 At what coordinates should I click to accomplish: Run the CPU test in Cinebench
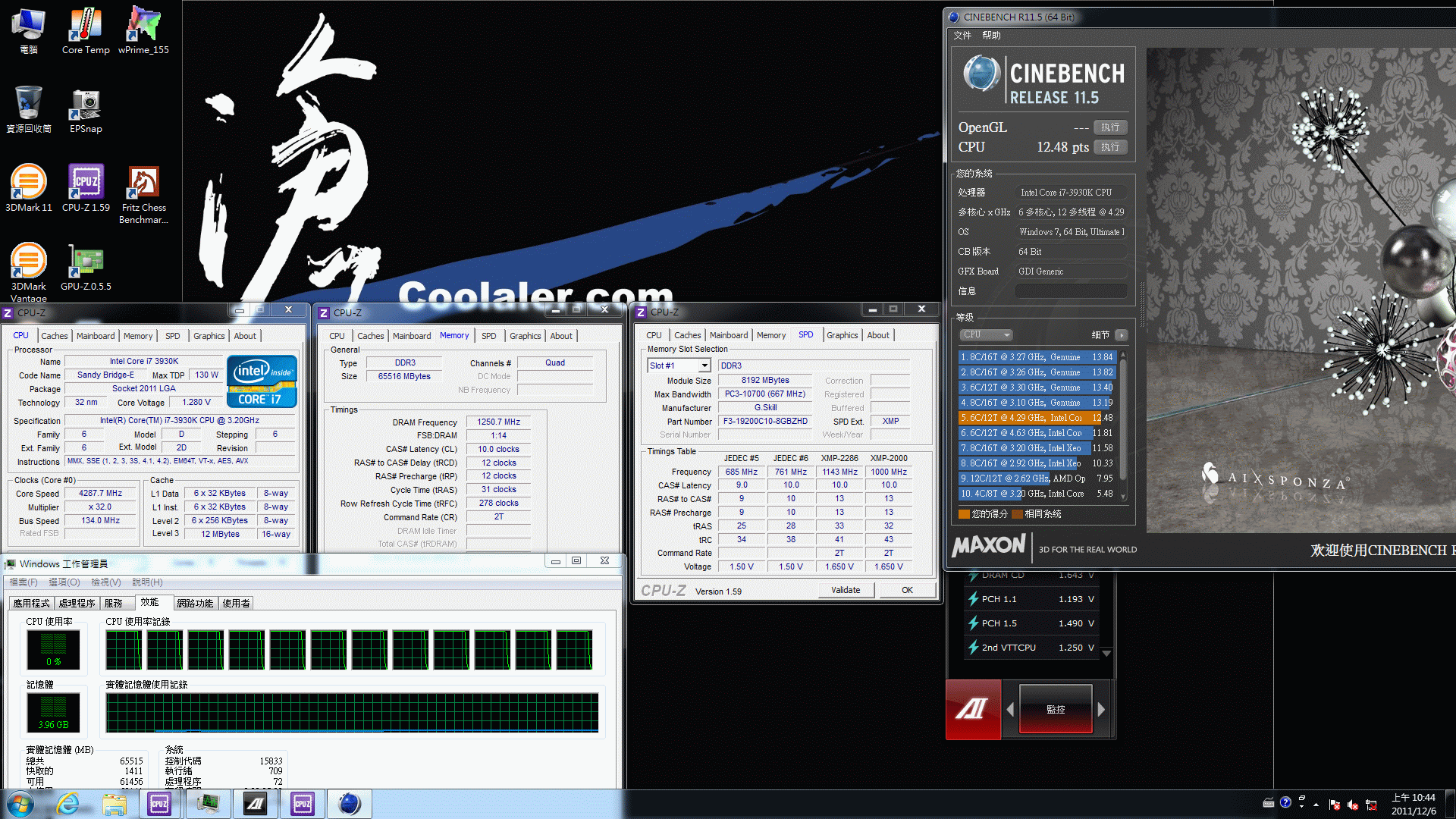click(1110, 147)
